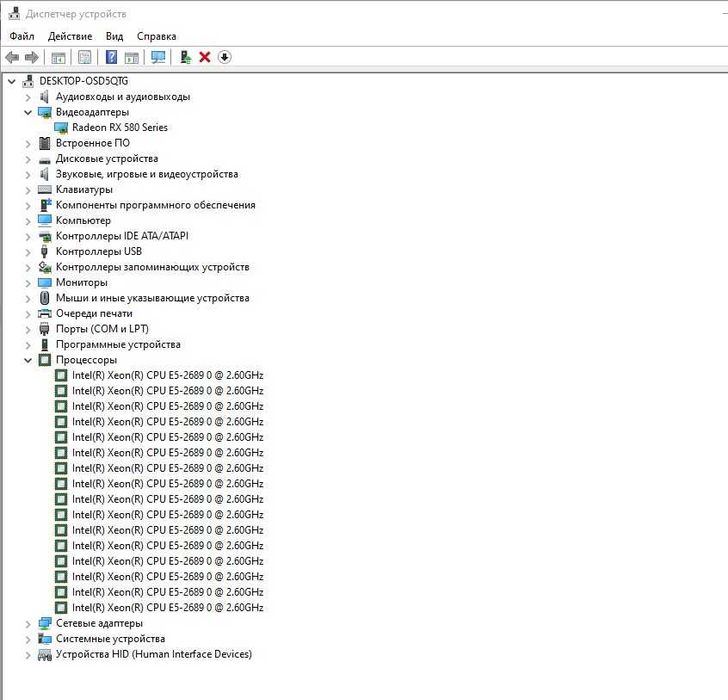
Task: Click the monitor icon of Компьютер
Action: tap(45, 220)
